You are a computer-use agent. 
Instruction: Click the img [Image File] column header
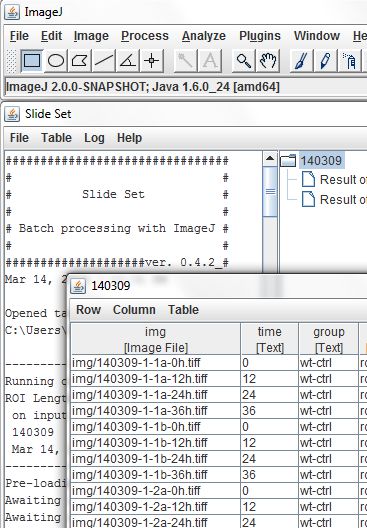pyautogui.click(x=156, y=339)
